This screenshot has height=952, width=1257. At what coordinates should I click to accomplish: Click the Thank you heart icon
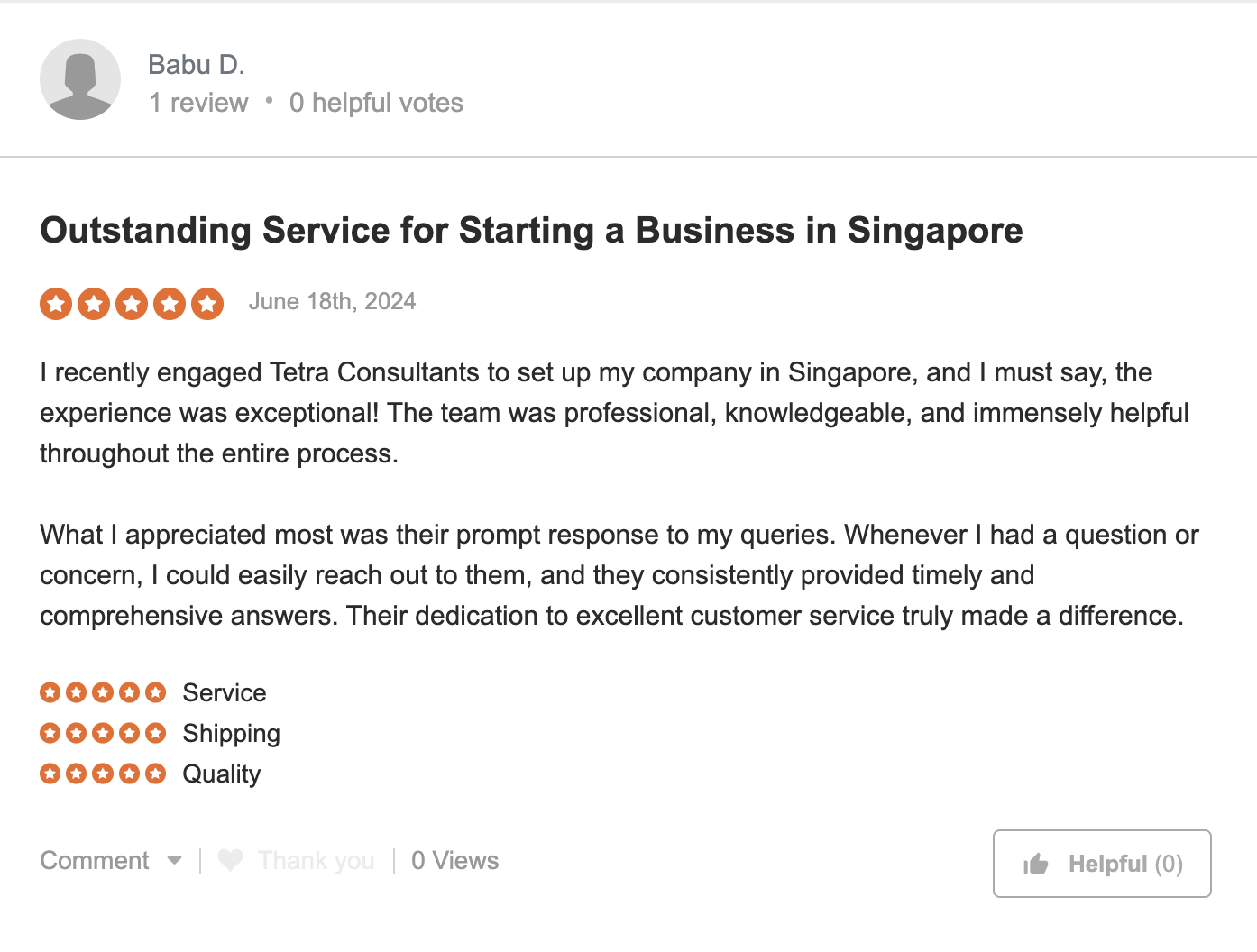point(231,860)
